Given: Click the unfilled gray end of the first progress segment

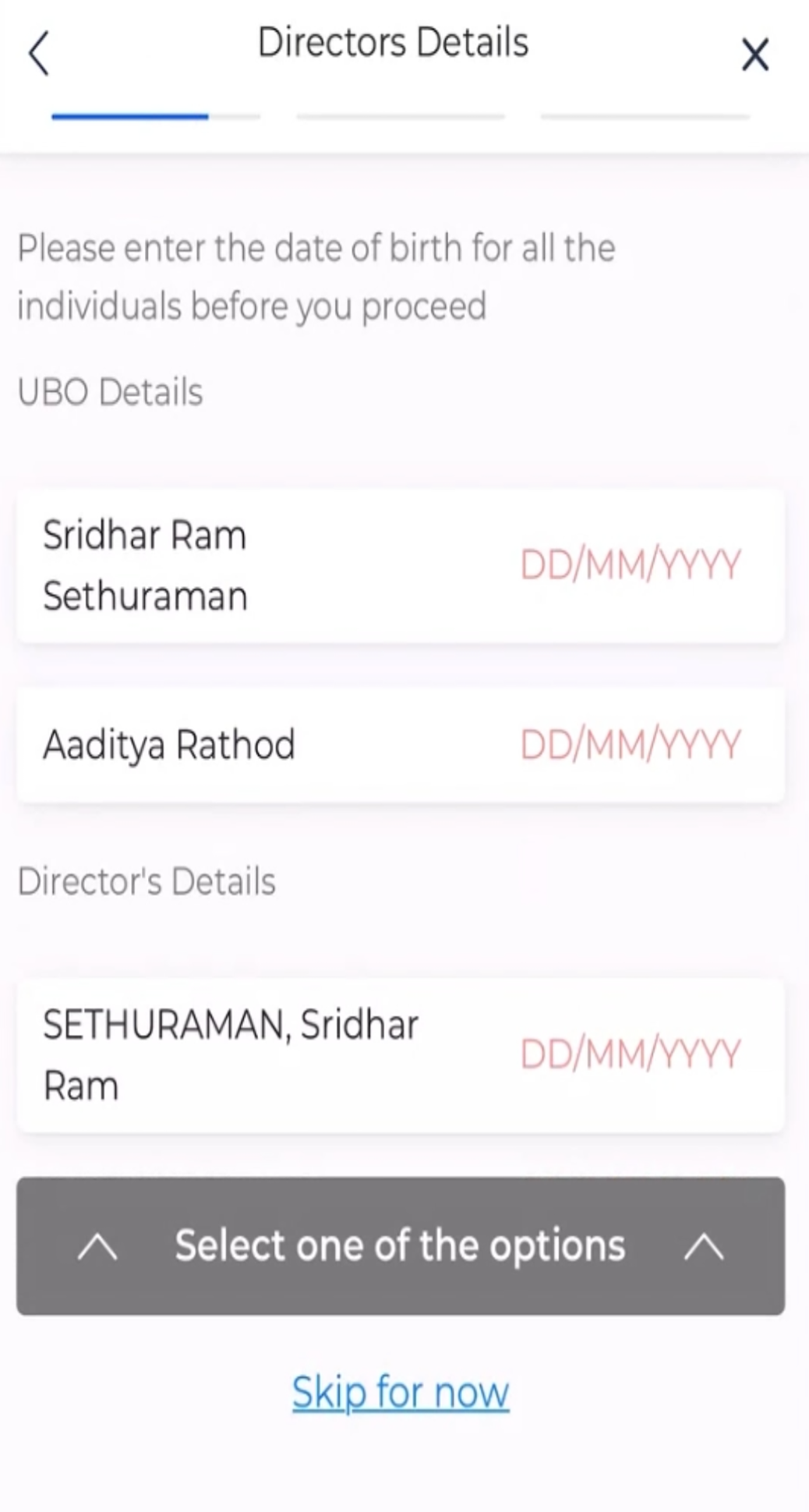Looking at the screenshot, I should tap(235, 116).
